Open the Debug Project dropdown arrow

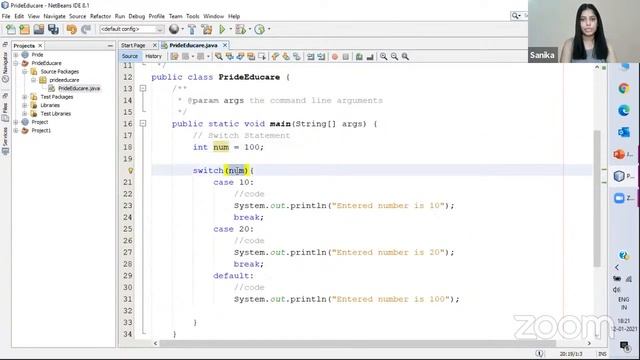click(249, 29)
